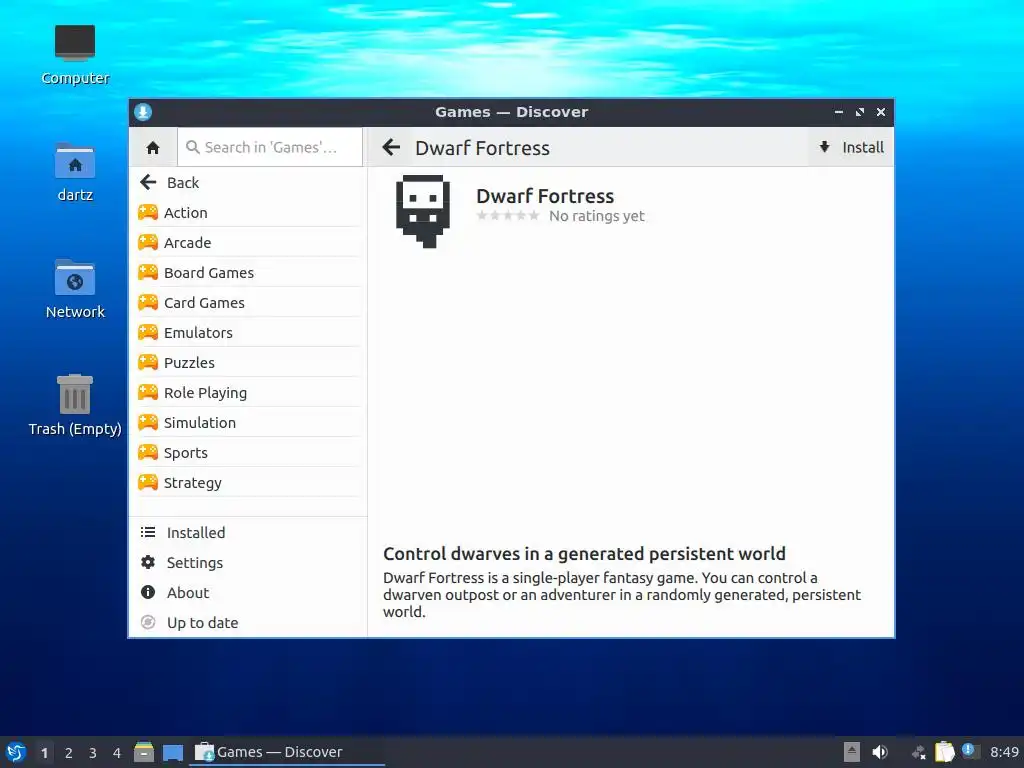Open the Computer desktop icon
This screenshot has width=1024, height=768.
click(75, 56)
